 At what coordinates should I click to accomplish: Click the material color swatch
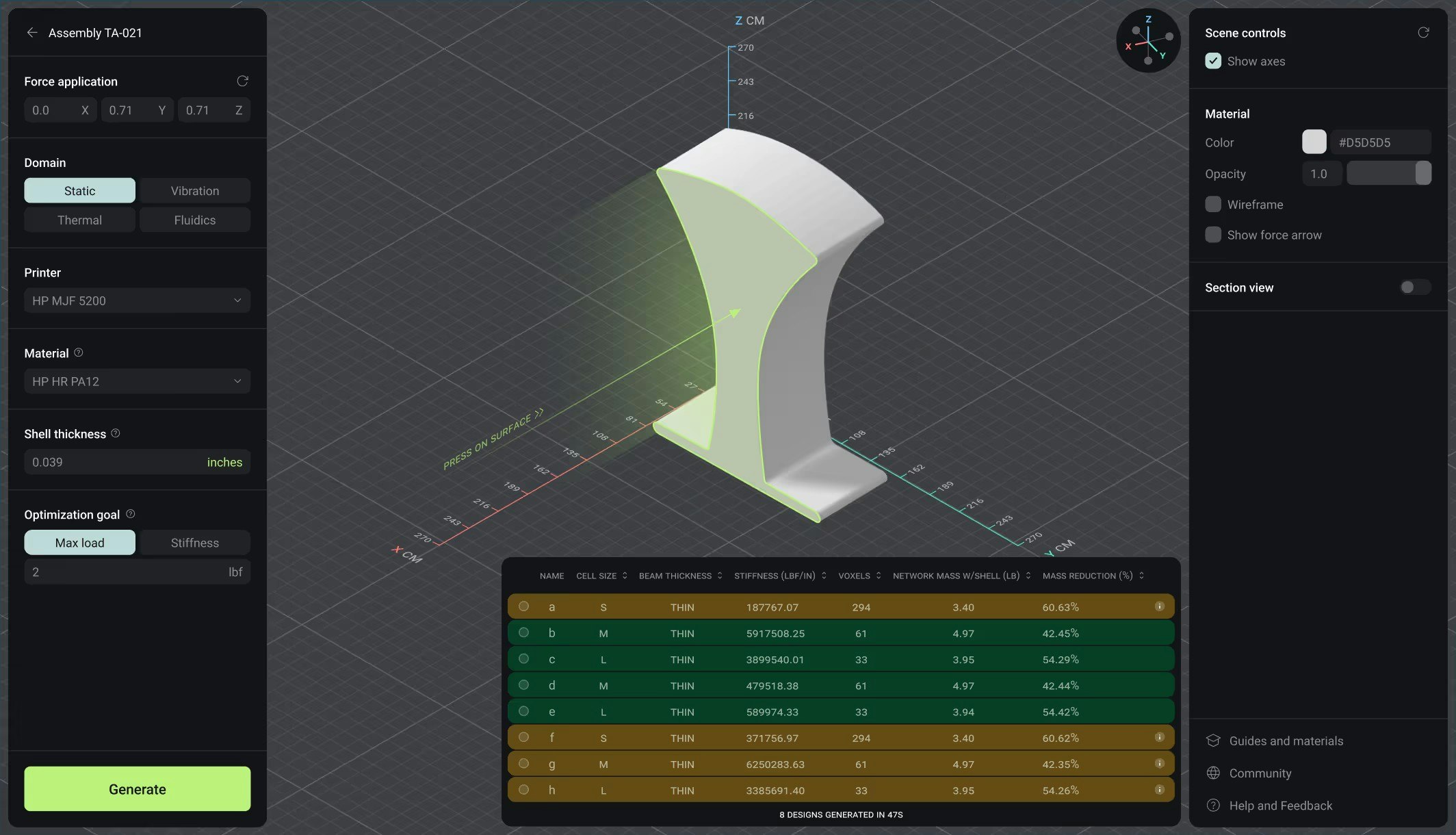[x=1314, y=142]
